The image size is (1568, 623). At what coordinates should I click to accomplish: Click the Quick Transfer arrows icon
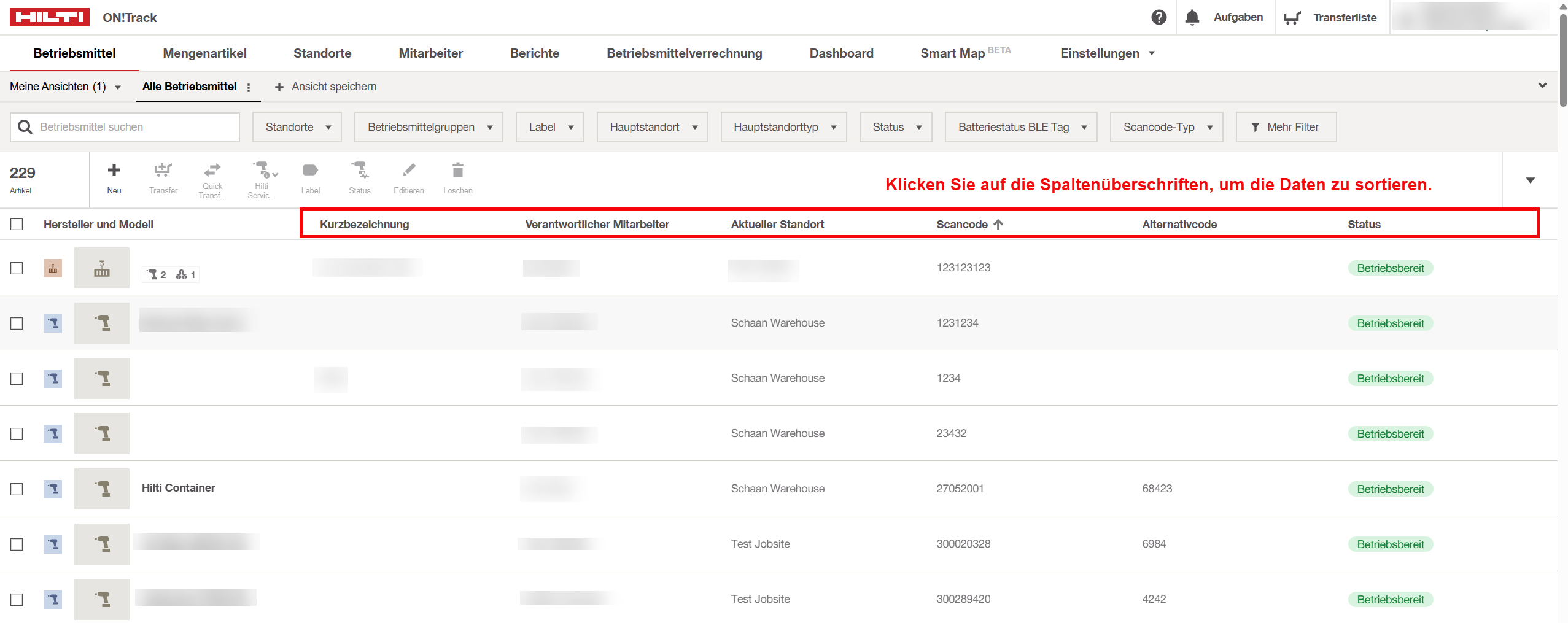point(212,171)
